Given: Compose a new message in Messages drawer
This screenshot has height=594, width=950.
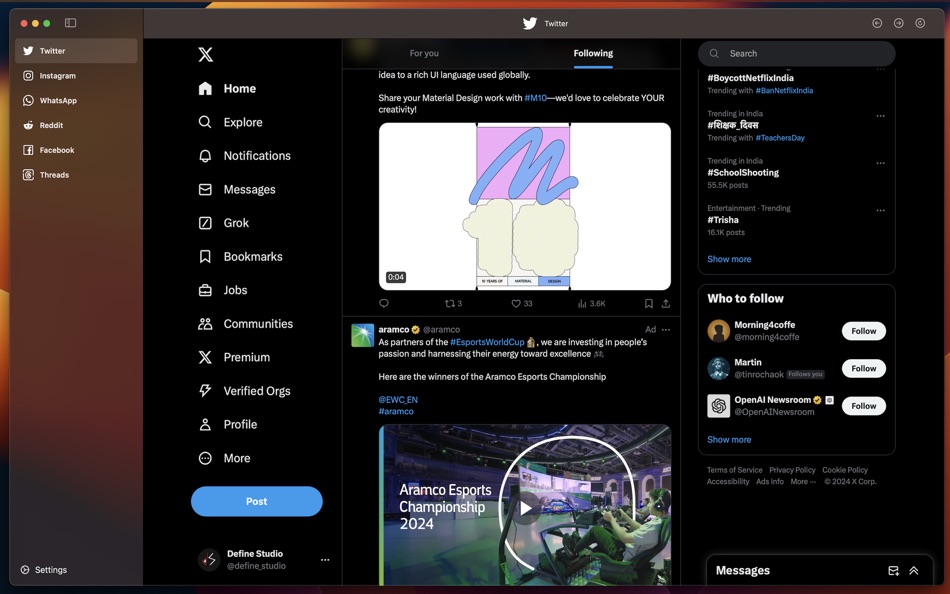Looking at the screenshot, I should 893,571.
